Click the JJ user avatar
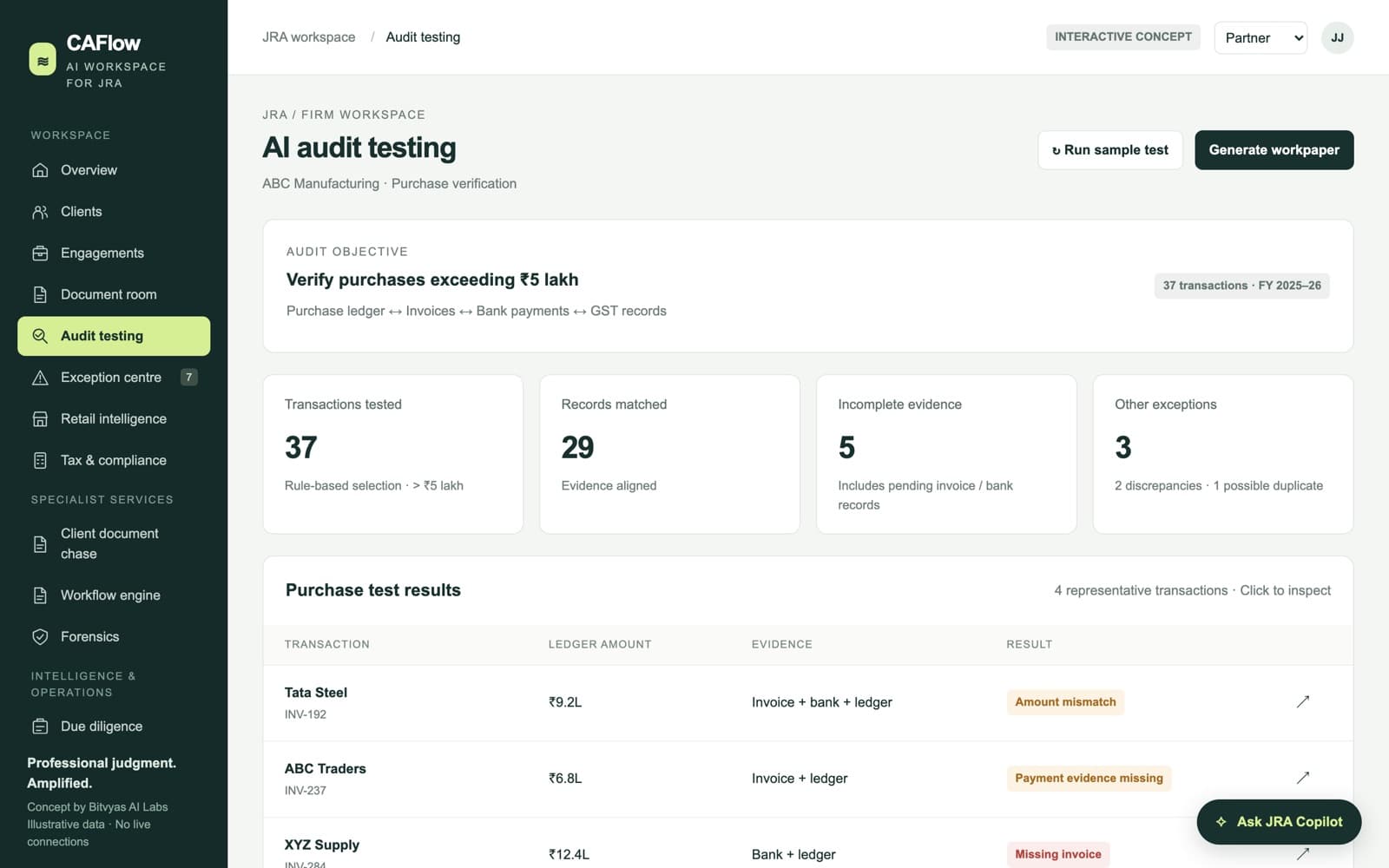The width and height of the screenshot is (1389, 868). pos(1337,37)
